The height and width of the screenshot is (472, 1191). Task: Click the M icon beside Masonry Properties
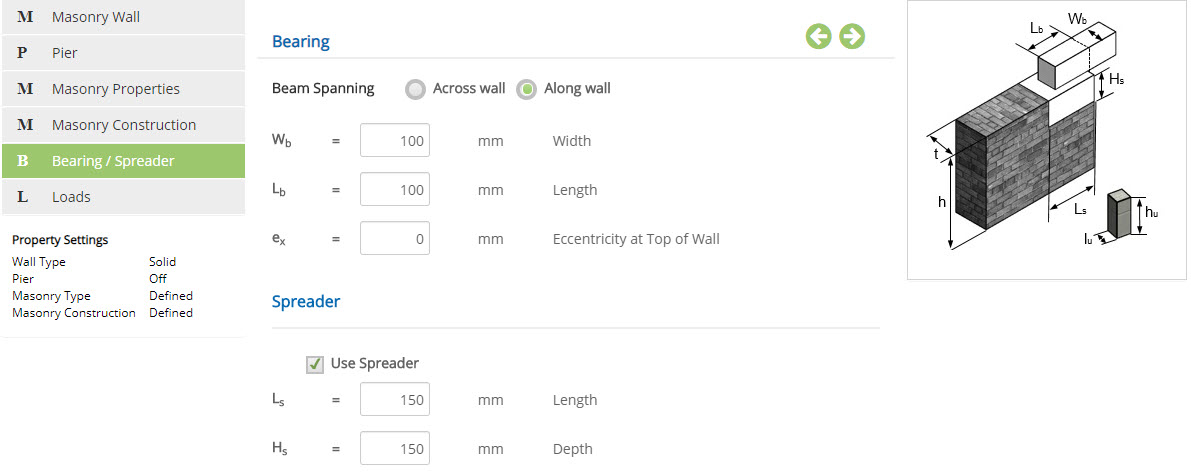[25, 89]
